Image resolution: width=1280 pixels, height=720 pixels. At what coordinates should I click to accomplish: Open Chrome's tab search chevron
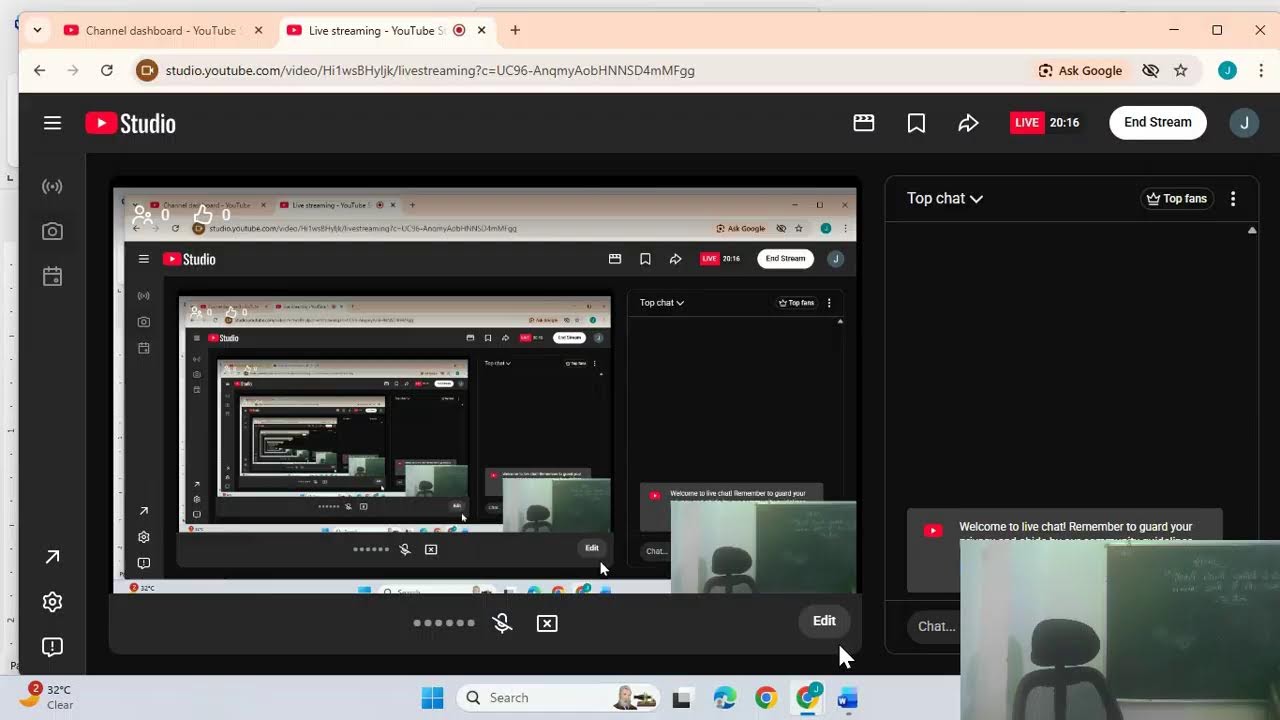coord(37,30)
